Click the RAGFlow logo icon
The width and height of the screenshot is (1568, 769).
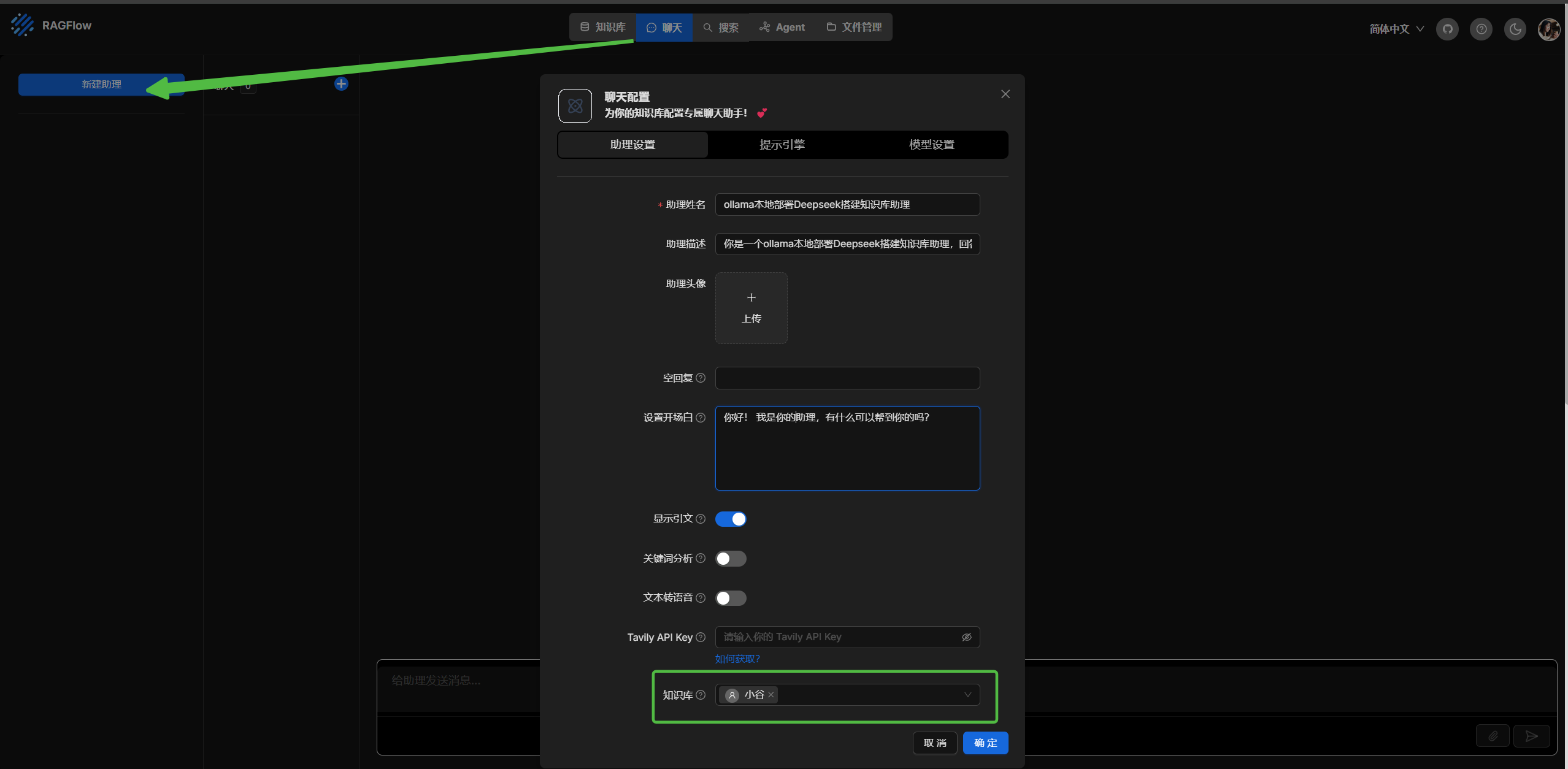coord(23,25)
